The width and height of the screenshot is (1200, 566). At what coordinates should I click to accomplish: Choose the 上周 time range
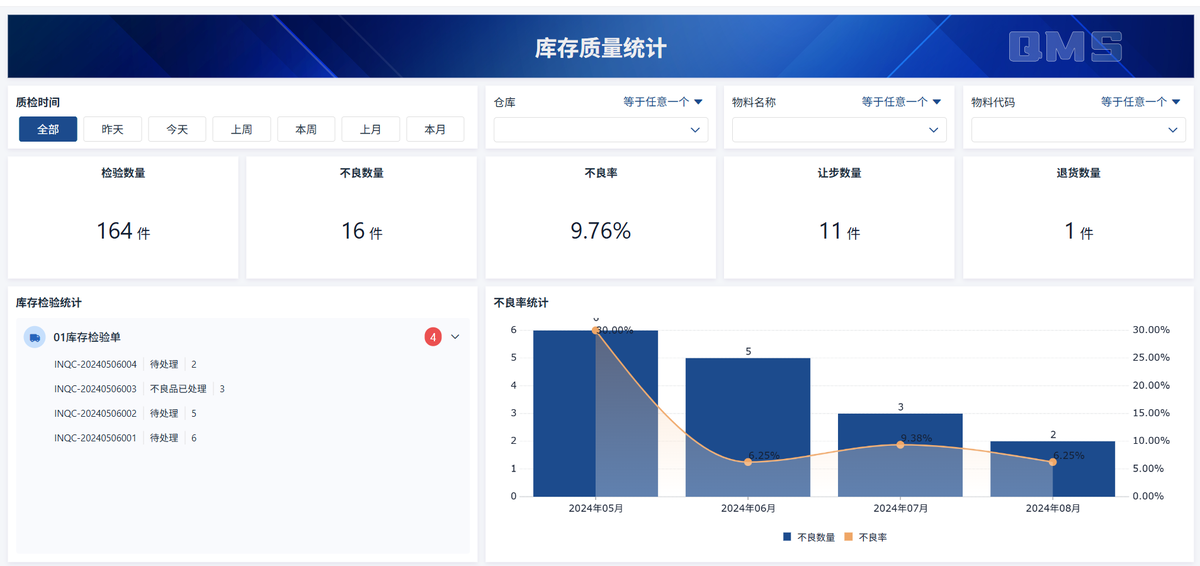pyautogui.click(x=241, y=129)
